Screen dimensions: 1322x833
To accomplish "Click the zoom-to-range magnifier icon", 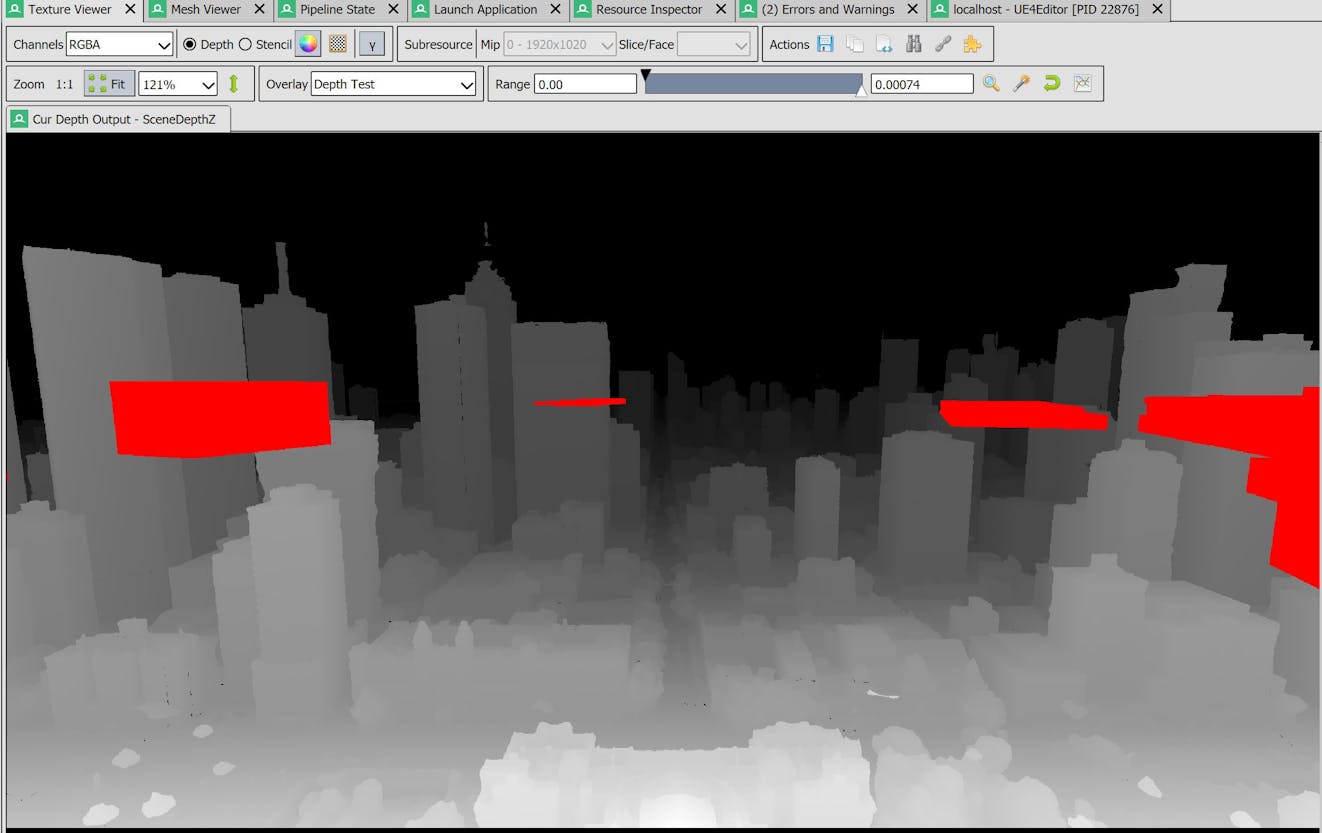I will [x=991, y=83].
